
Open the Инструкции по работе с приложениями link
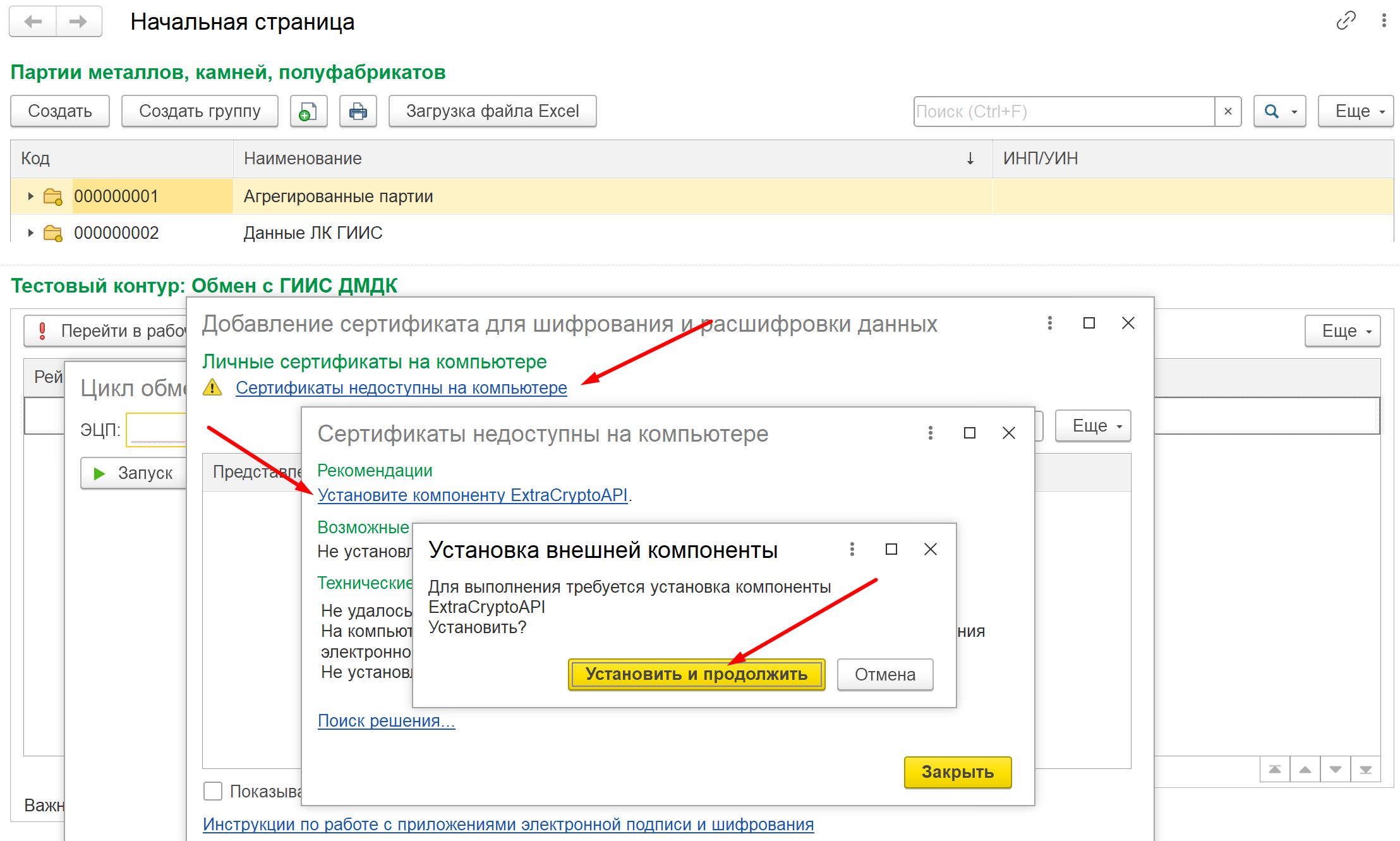click(508, 824)
